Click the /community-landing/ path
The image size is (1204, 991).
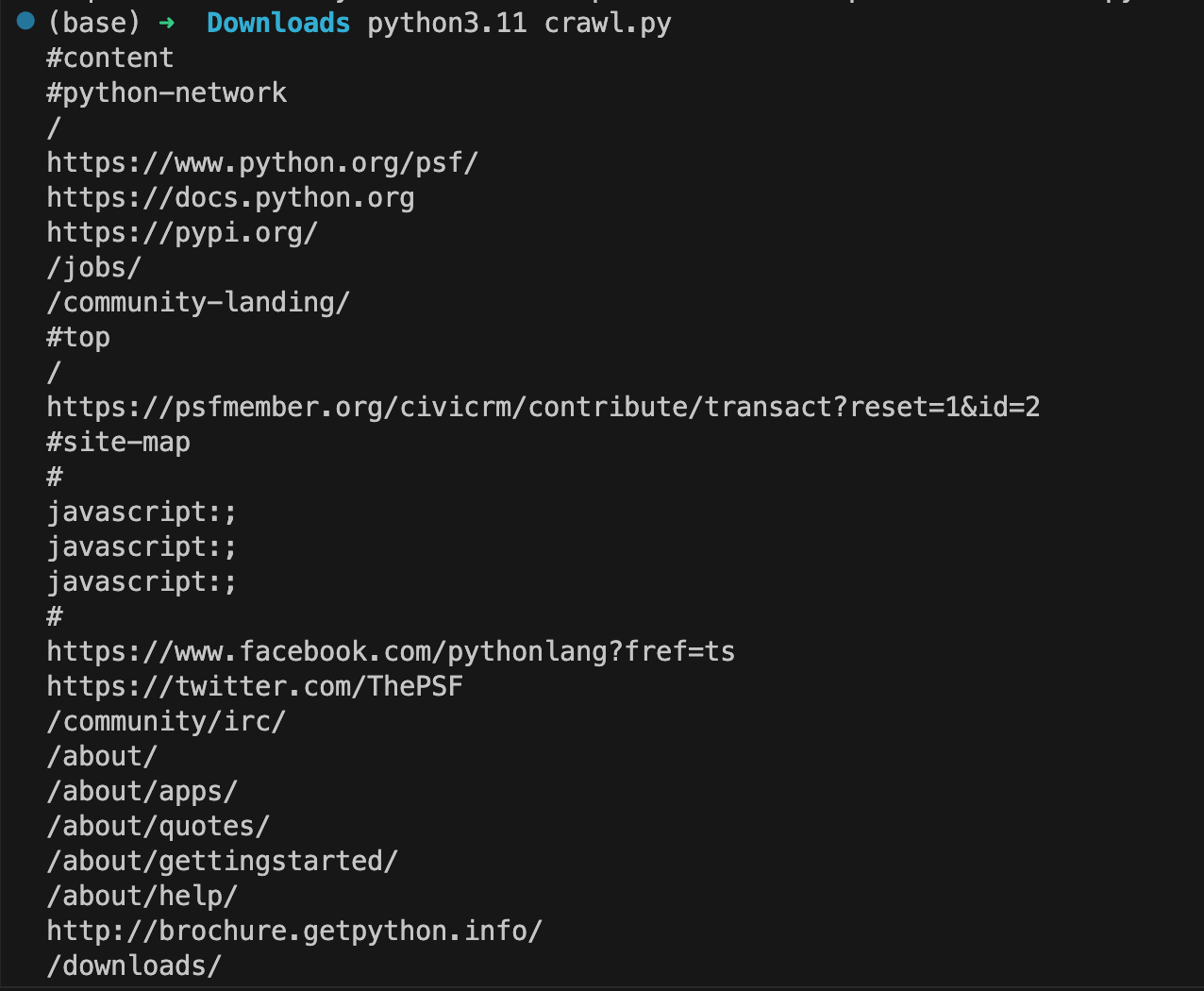[x=198, y=302]
